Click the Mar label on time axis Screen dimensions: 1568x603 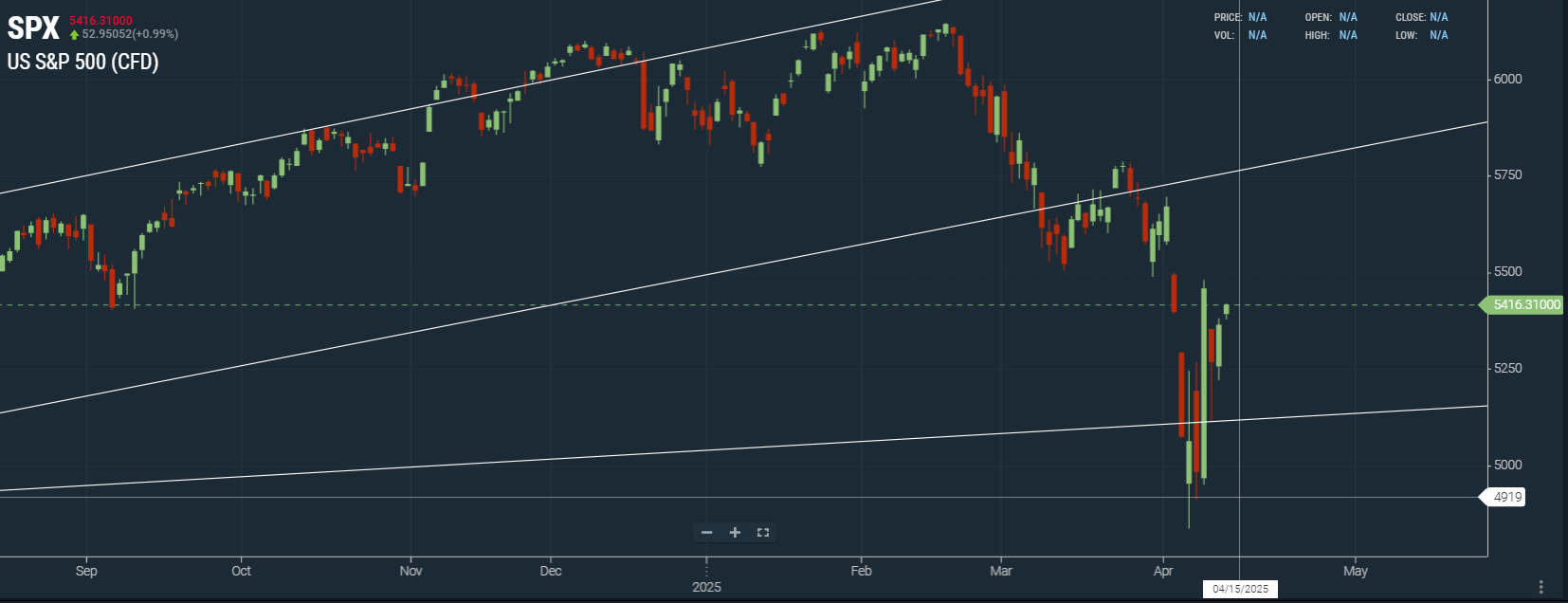(x=1001, y=571)
